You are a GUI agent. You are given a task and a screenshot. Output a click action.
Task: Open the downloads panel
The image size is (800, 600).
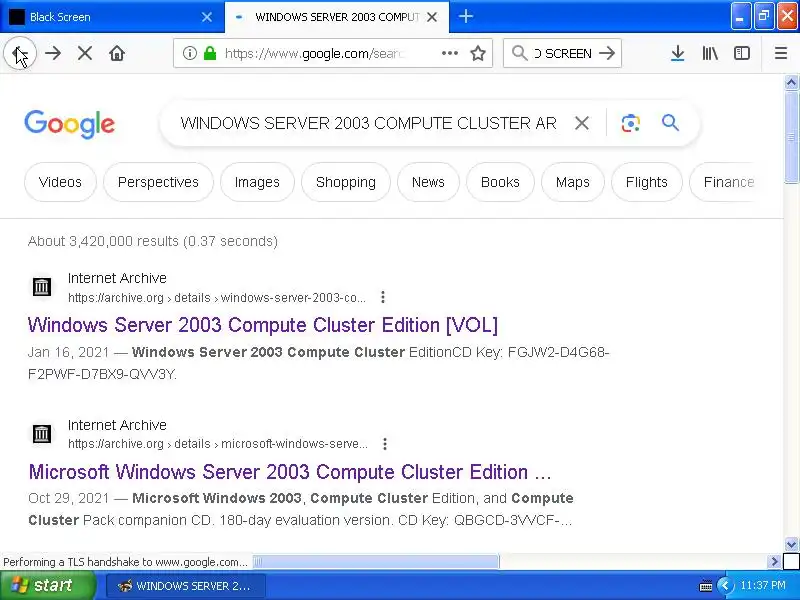point(678,53)
